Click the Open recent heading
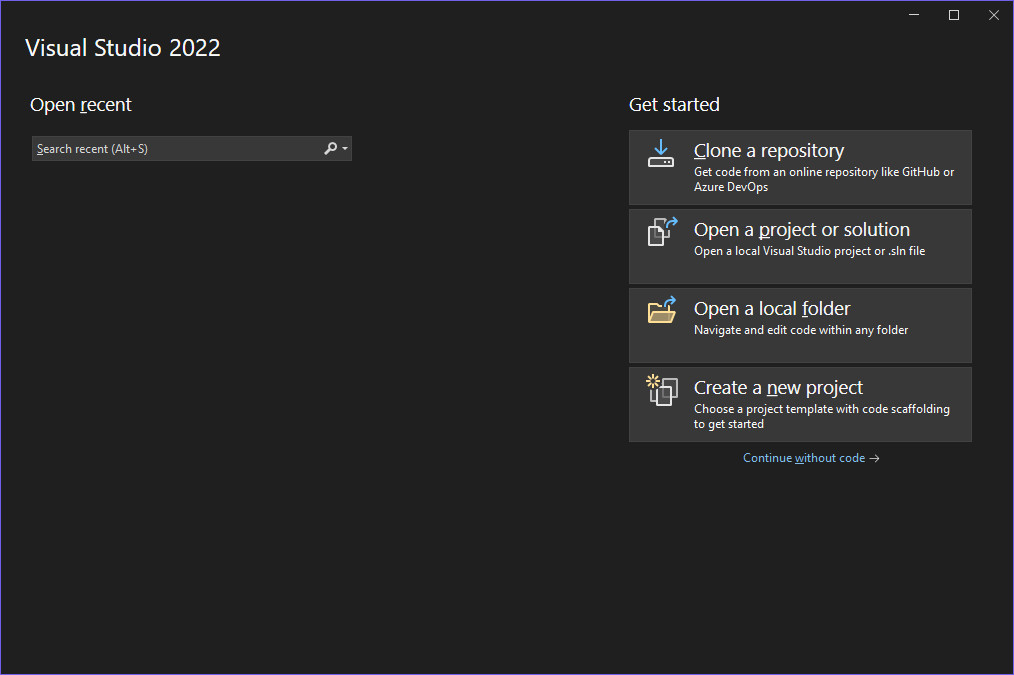This screenshot has width=1014, height=675. point(81,105)
